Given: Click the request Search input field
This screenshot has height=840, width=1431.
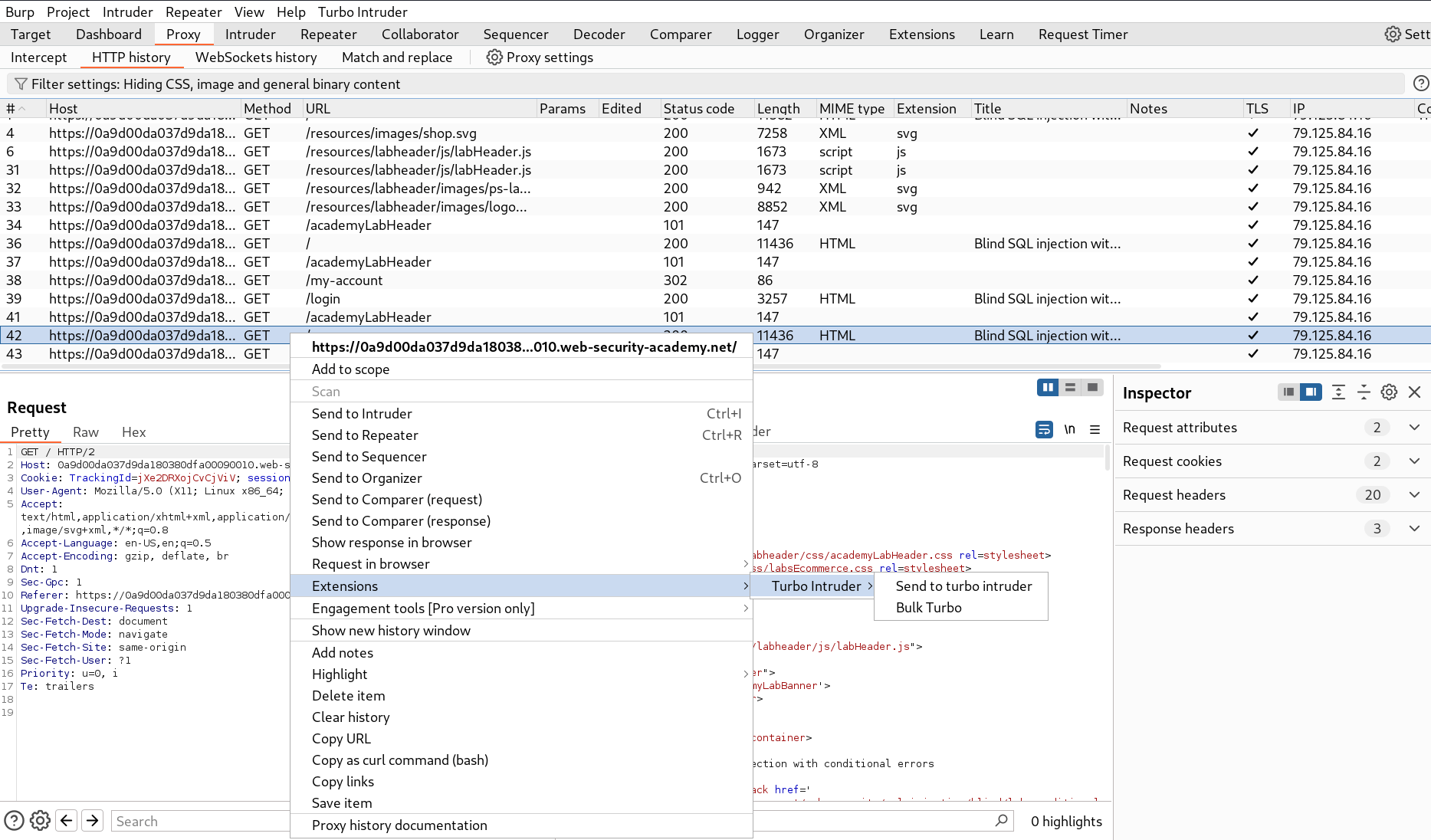Looking at the screenshot, I should [x=201, y=821].
